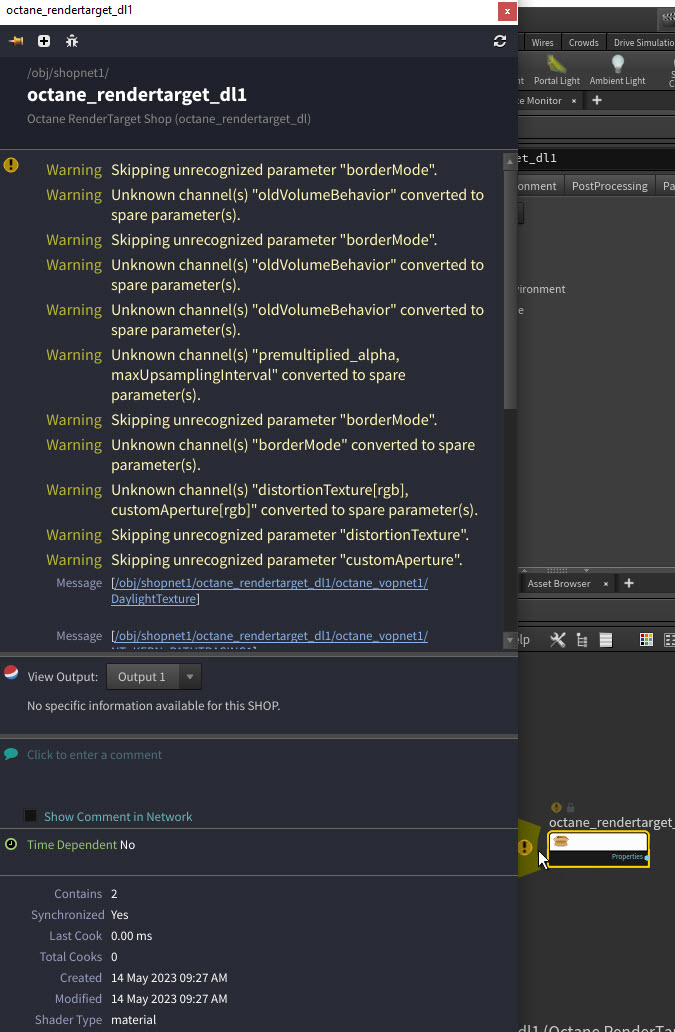Click the octane_rendertarget_dl1 heading
Viewport: 675px width, 1032px height.
coord(137,95)
